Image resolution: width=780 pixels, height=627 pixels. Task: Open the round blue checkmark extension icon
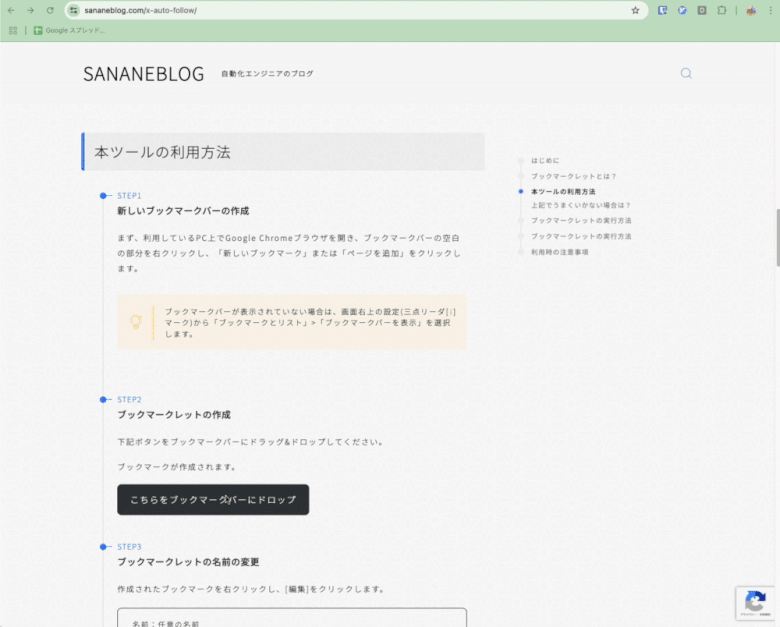point(682,10)
